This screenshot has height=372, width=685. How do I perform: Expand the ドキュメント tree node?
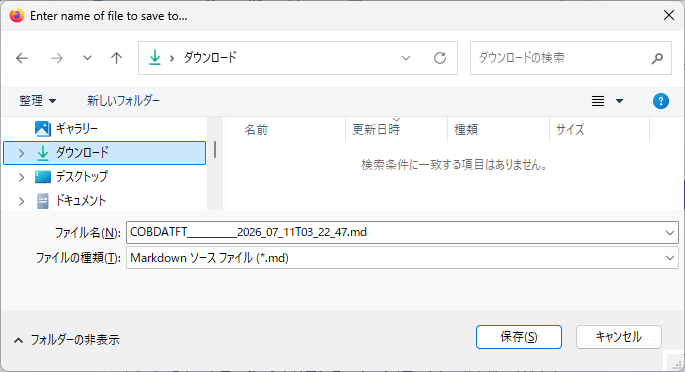click(x=21, y=201)
